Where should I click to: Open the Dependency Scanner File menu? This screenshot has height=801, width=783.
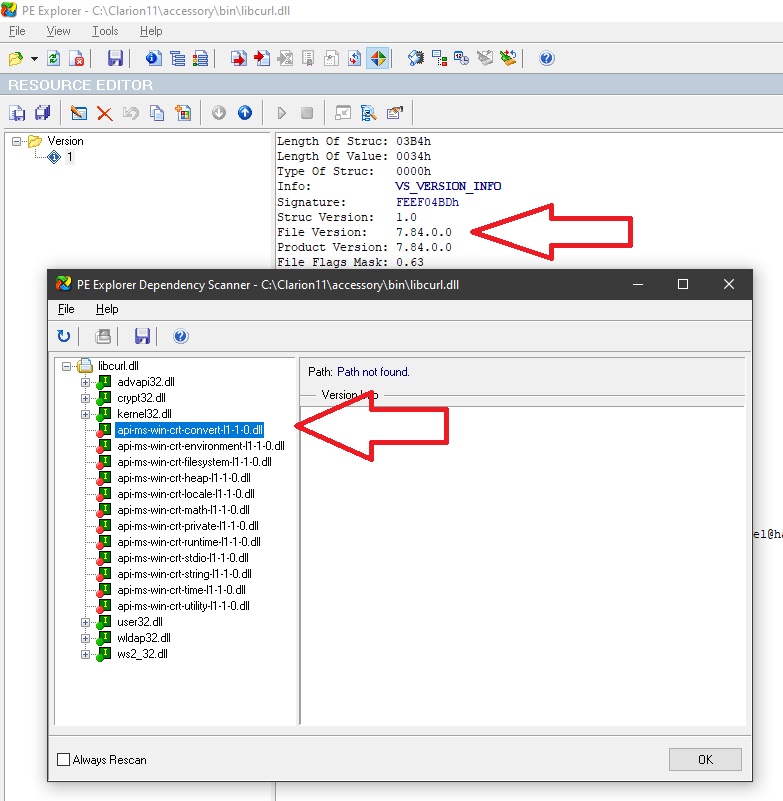65,309
